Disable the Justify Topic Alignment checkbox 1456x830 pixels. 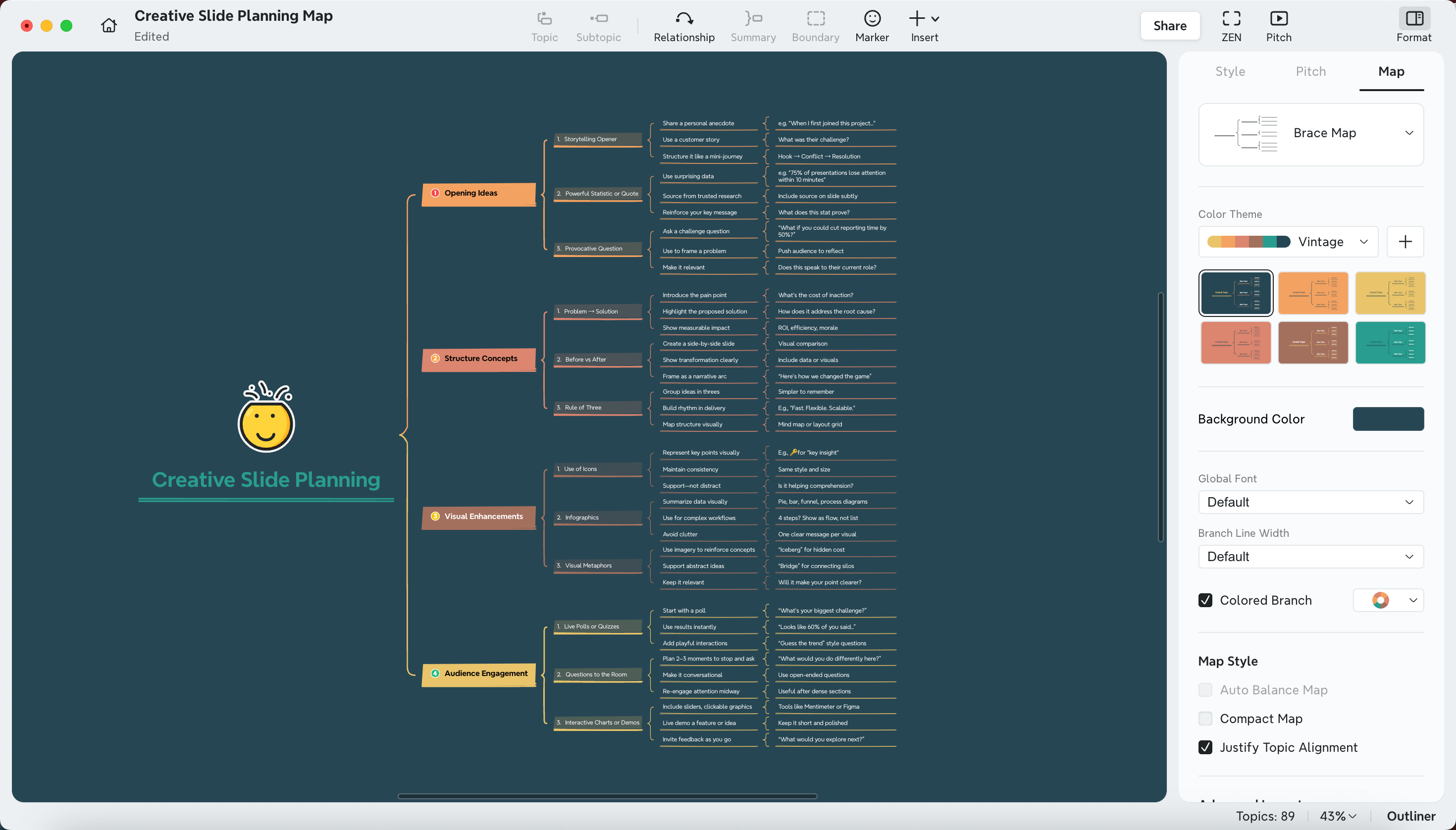coord(1205,747)
